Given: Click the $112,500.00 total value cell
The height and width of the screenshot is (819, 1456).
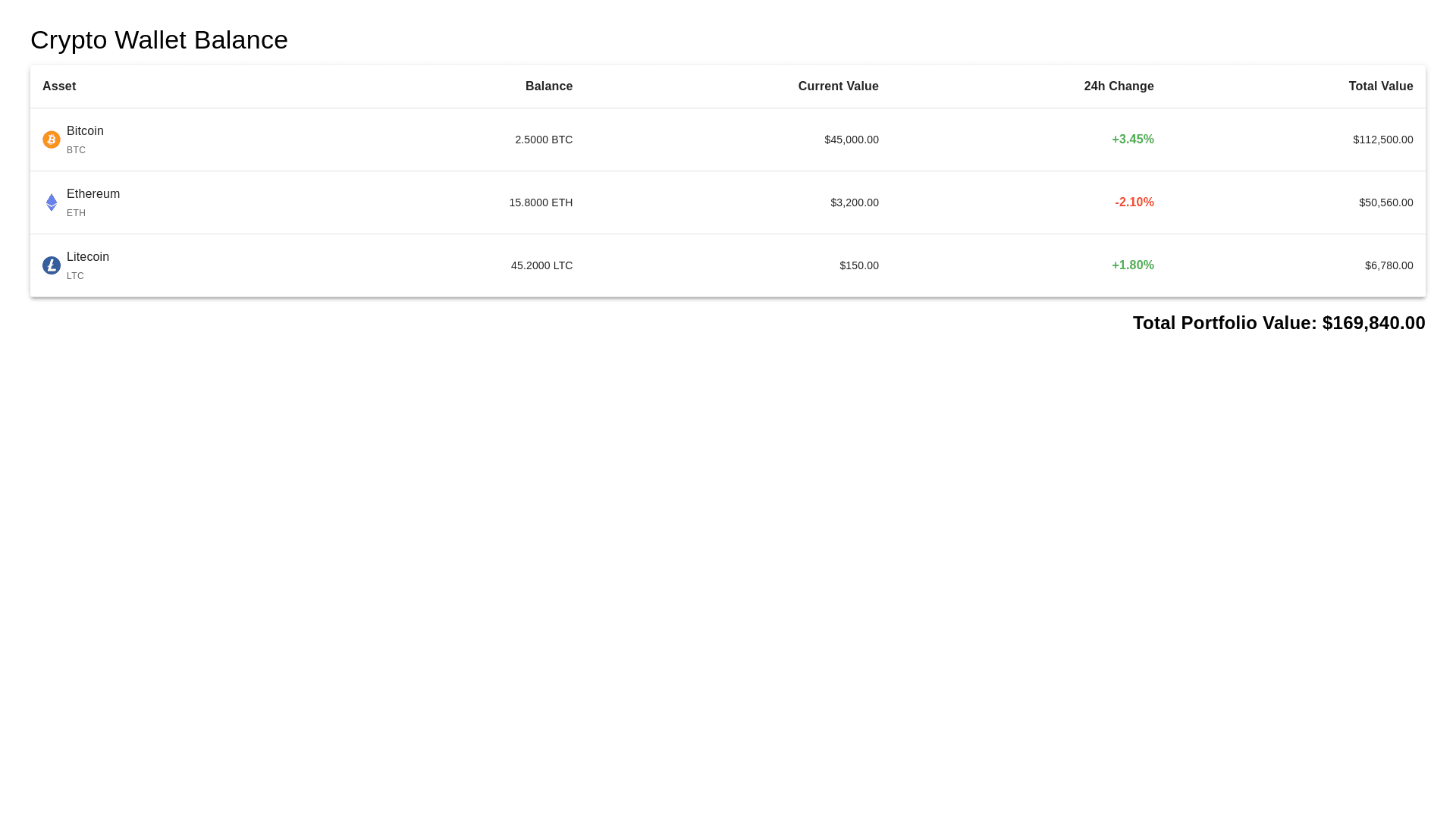Looking at the screenshot, I should point(1382,140).
